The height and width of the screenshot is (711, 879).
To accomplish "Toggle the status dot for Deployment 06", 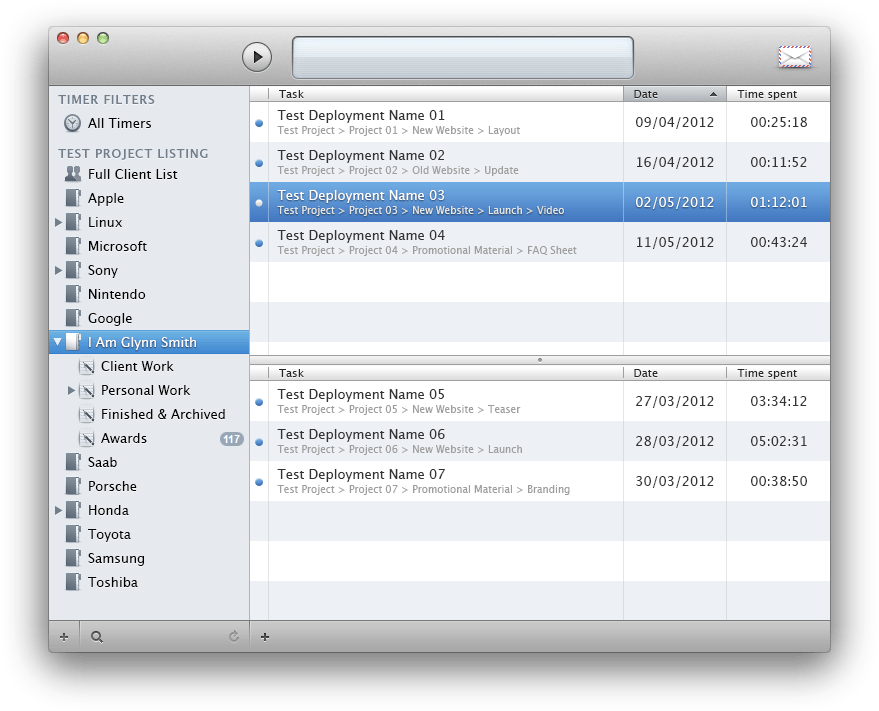I will 259,442.
